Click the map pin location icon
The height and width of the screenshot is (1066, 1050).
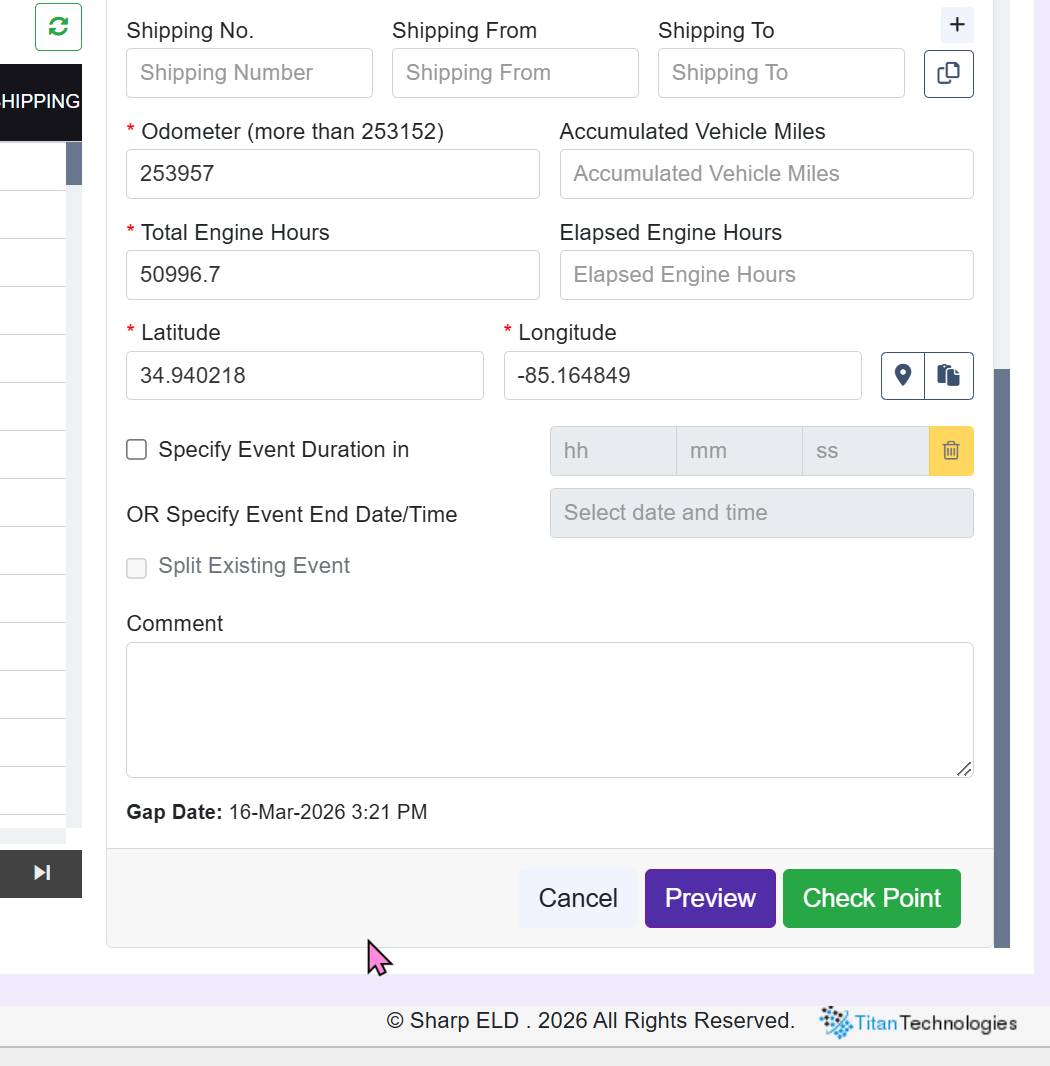coord(902,375)
